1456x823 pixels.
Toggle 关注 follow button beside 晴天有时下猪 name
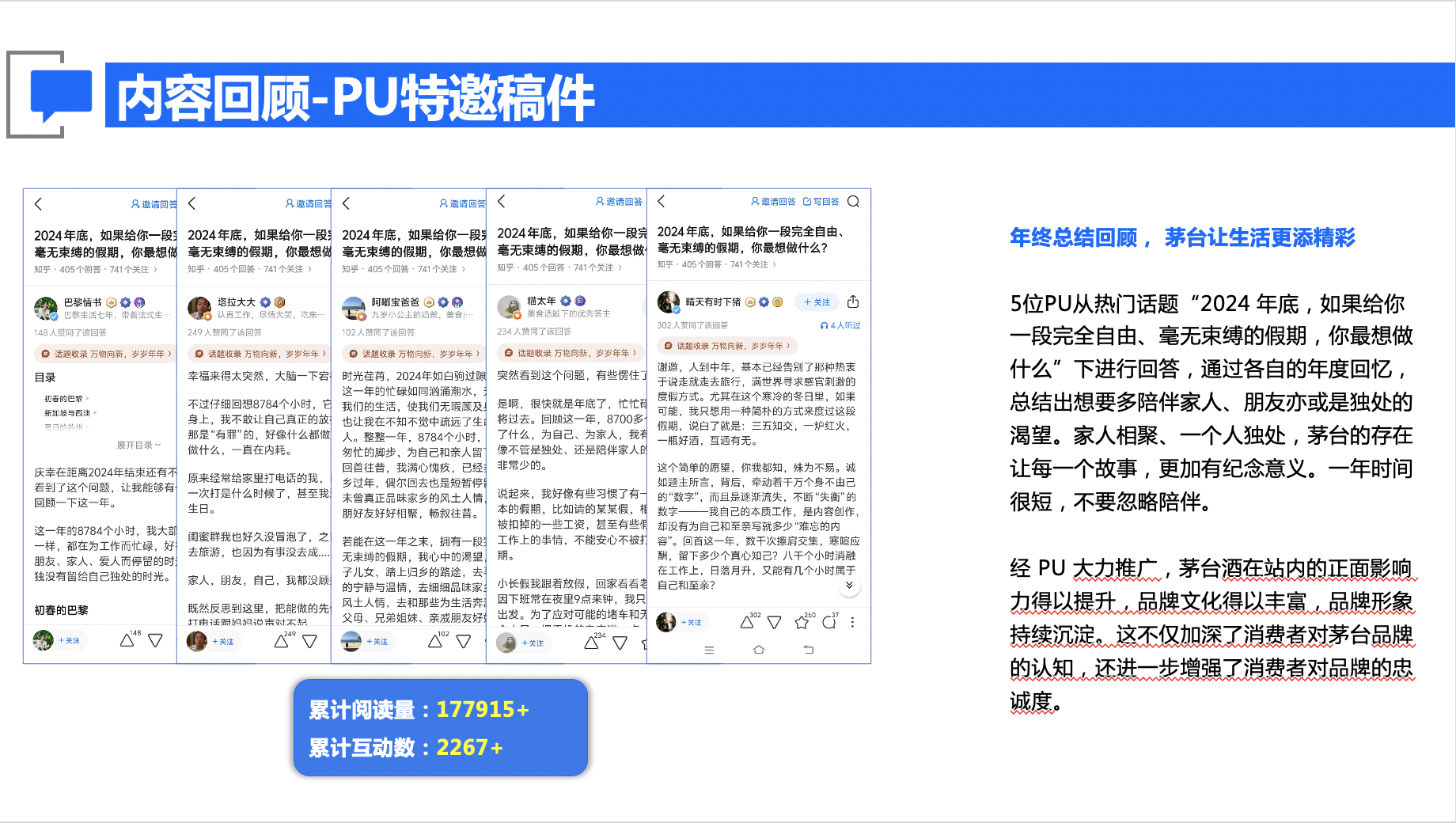(817, 302)
